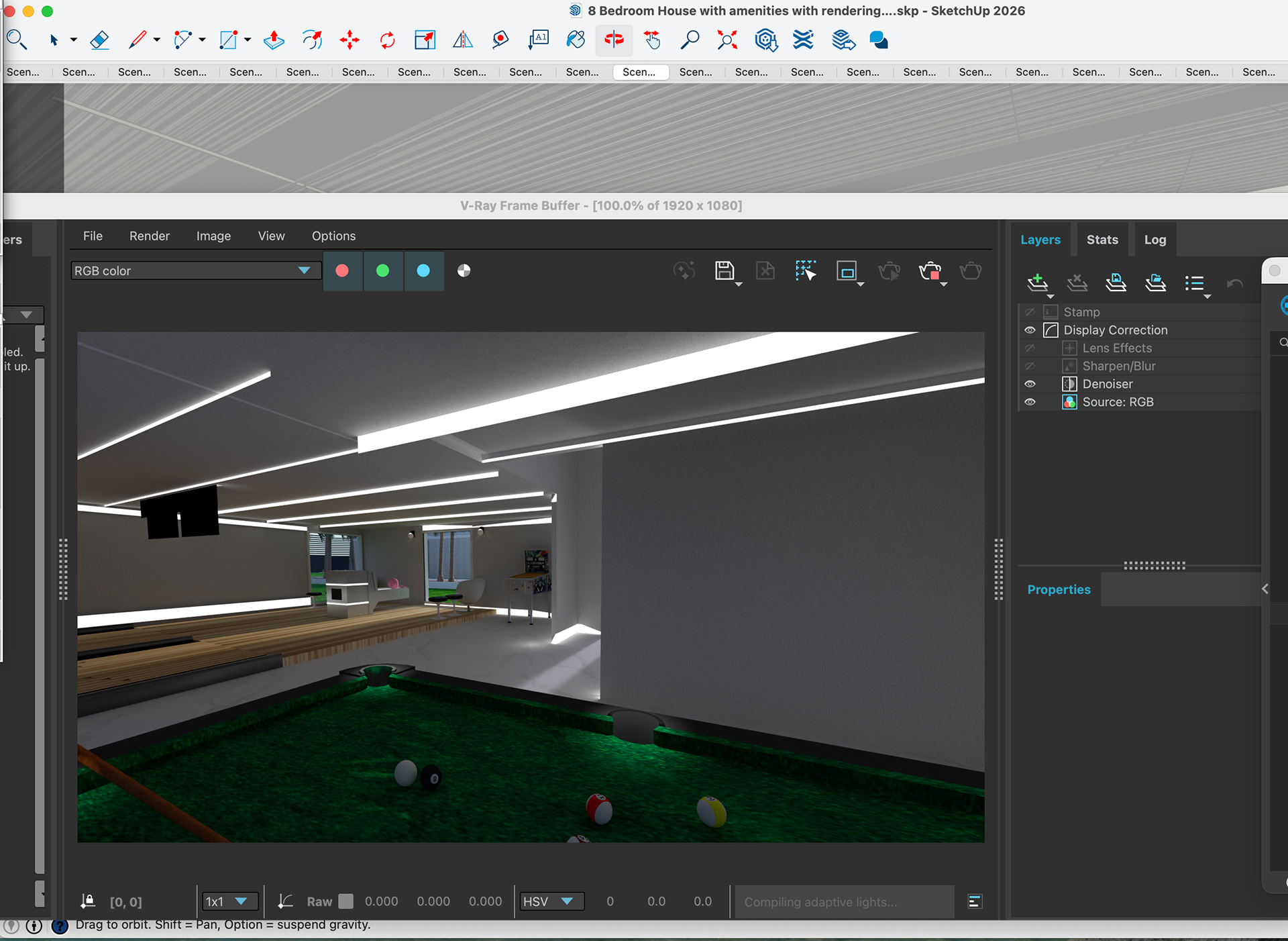
Task: Click the Zoom Extents icon
Action: [x=727, y=40]
